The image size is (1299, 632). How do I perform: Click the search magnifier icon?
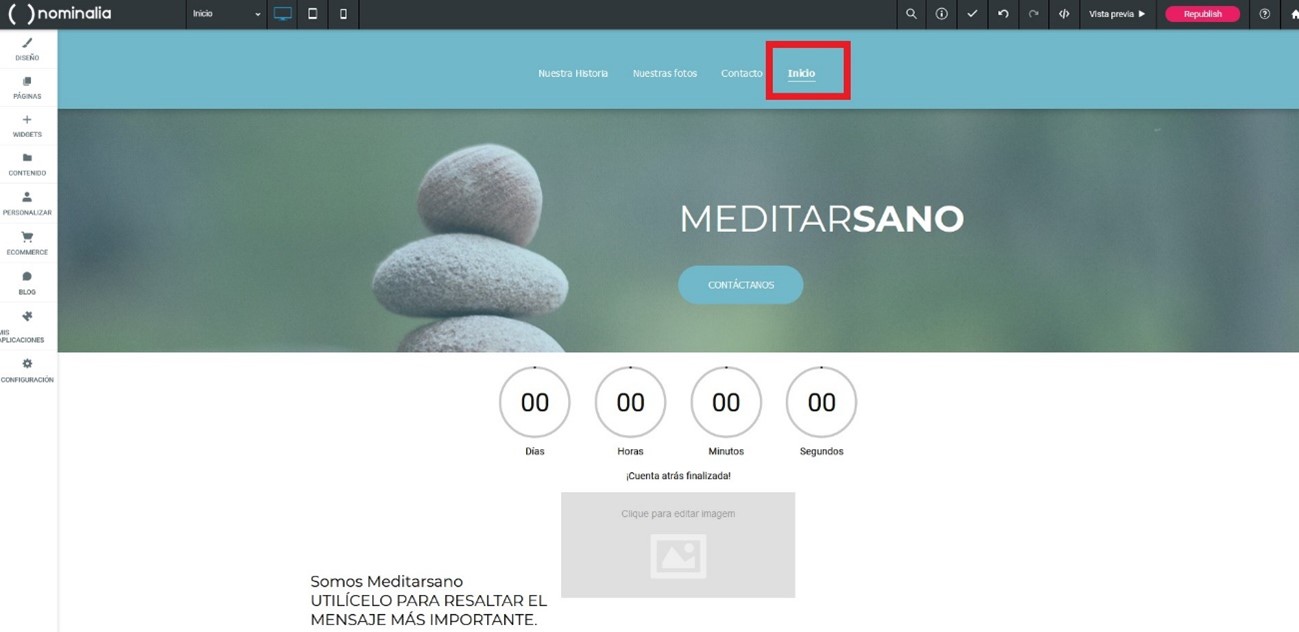click(911, 14)
